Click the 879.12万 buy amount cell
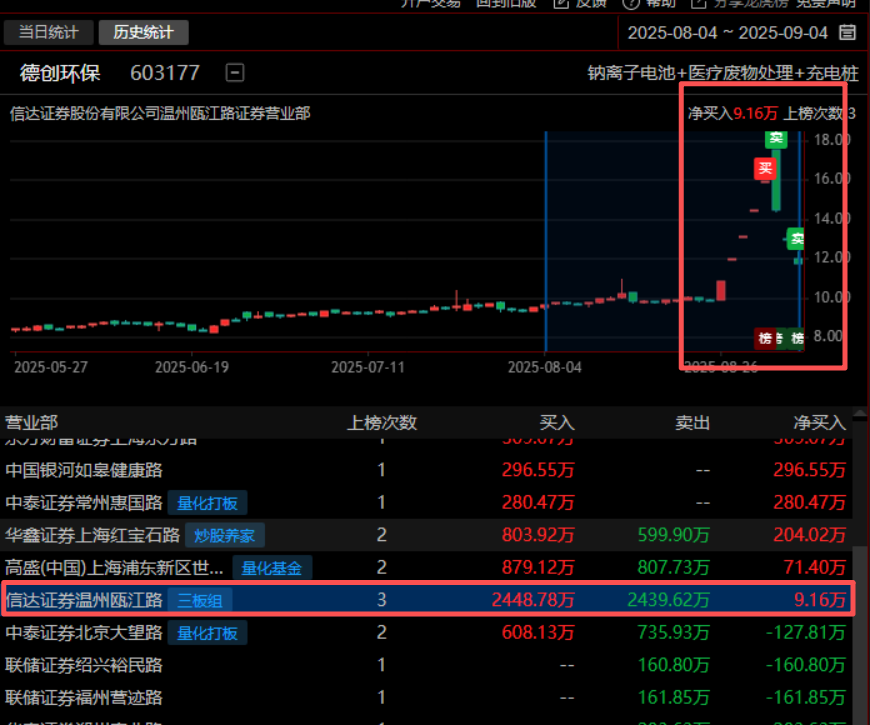This screenshot has height=725, width=870. point(538,567)
